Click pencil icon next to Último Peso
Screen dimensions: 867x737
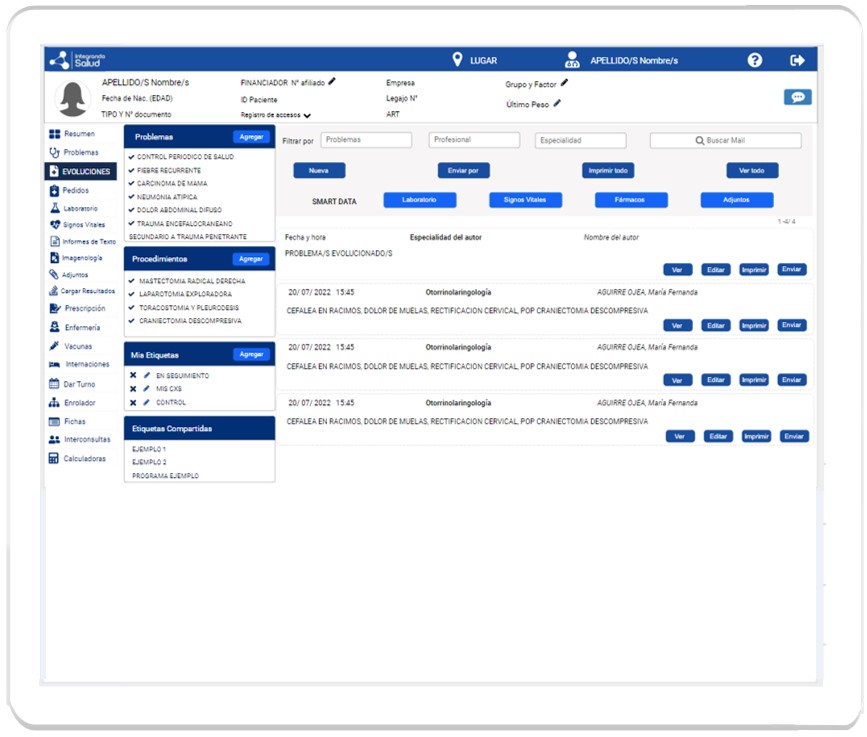click(557, 103)
